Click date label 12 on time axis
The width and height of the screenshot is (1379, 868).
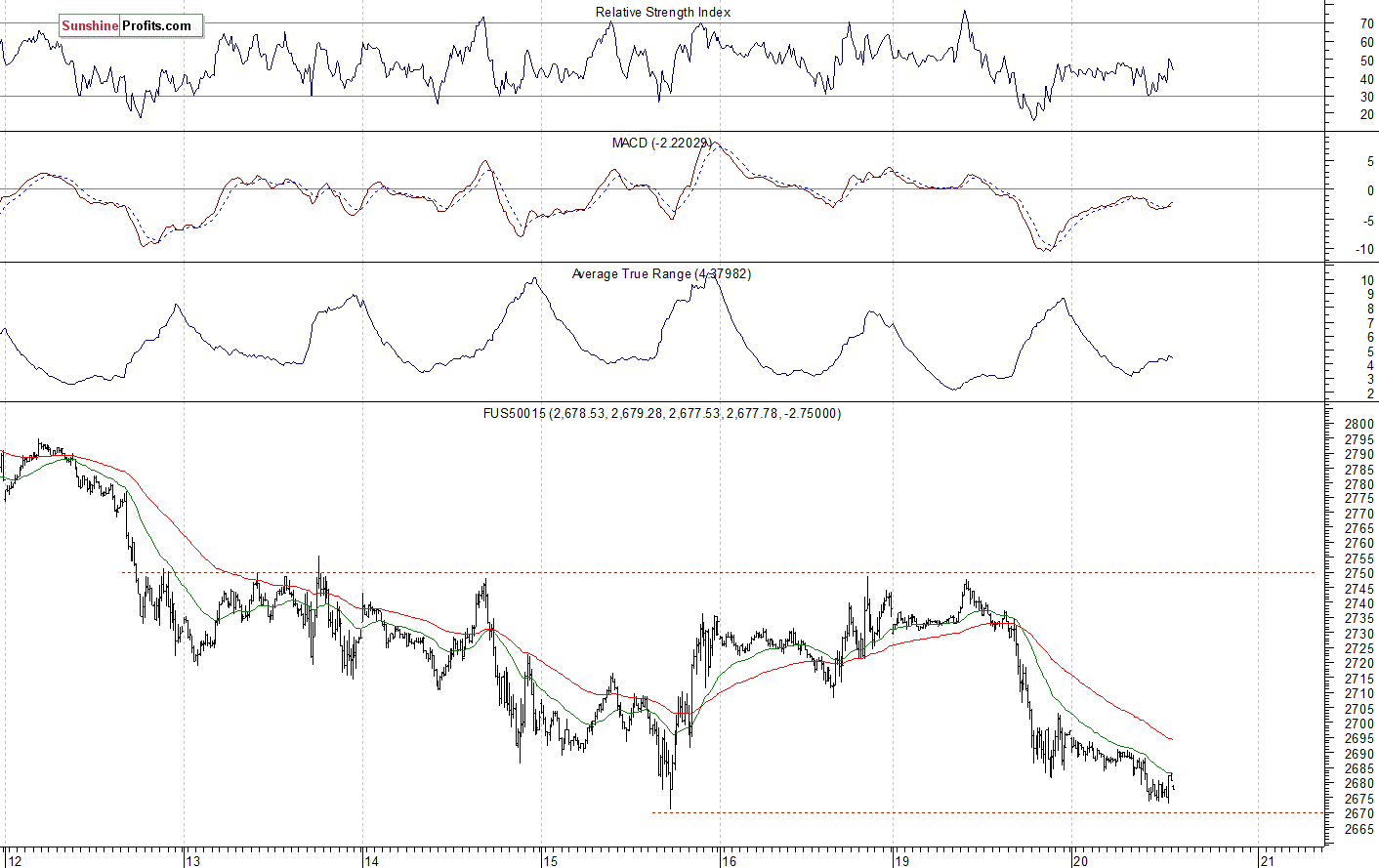click(x=13, y=860)
